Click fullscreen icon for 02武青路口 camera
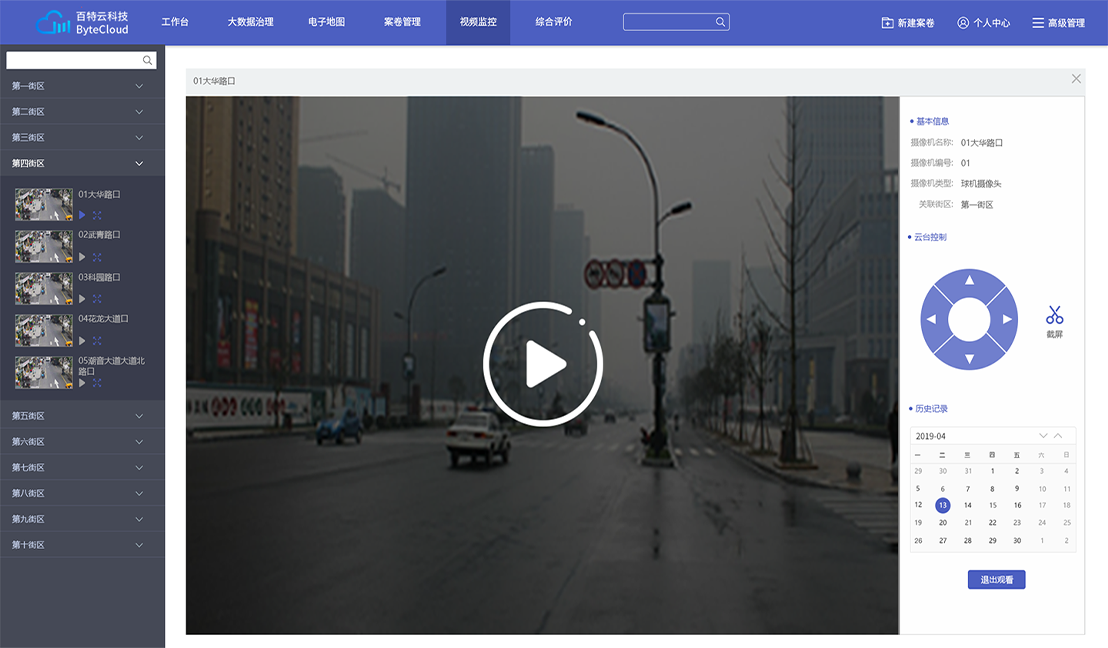Viewport: 1108px width, 648px height. [x=97, y=257]
